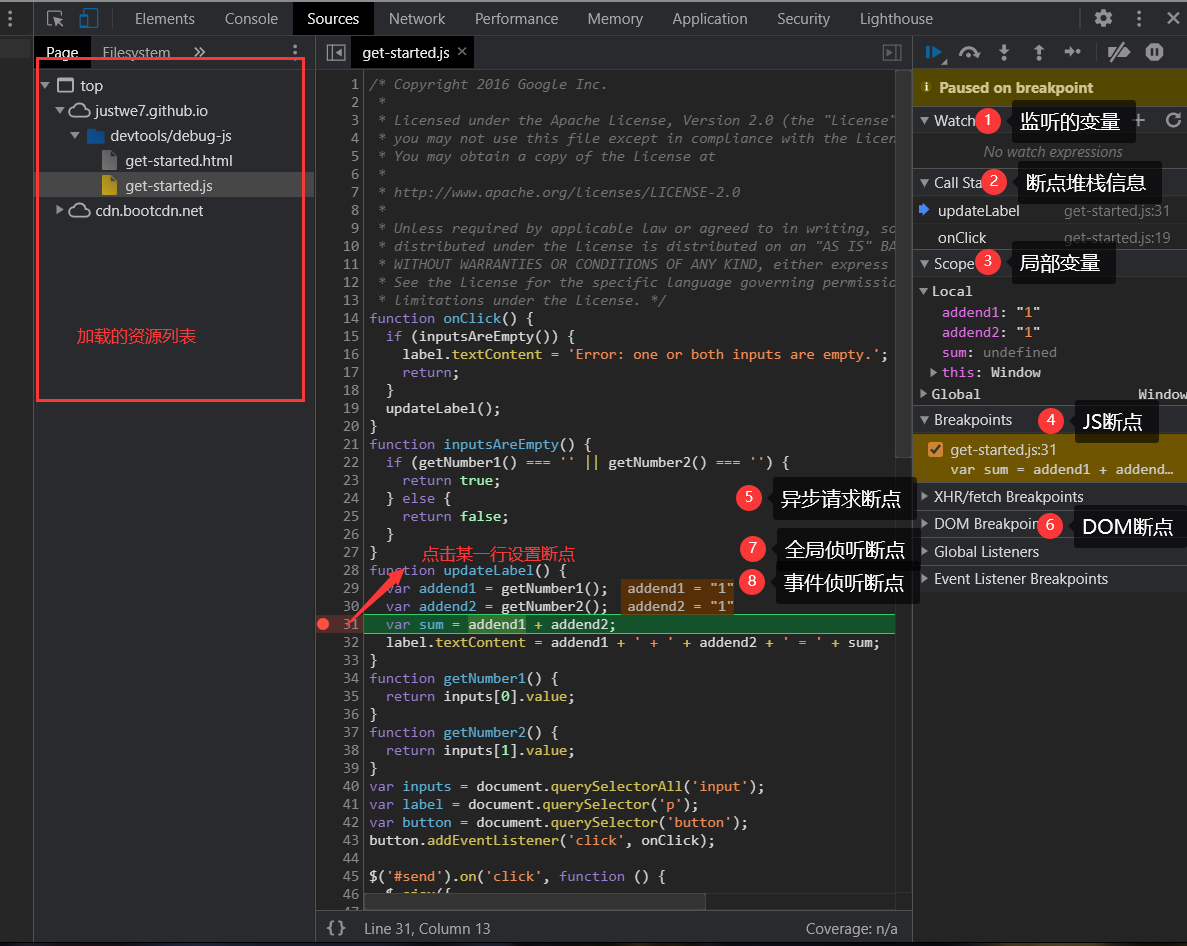
Task: Toggle the device toolbar icon
Action: 89,18
